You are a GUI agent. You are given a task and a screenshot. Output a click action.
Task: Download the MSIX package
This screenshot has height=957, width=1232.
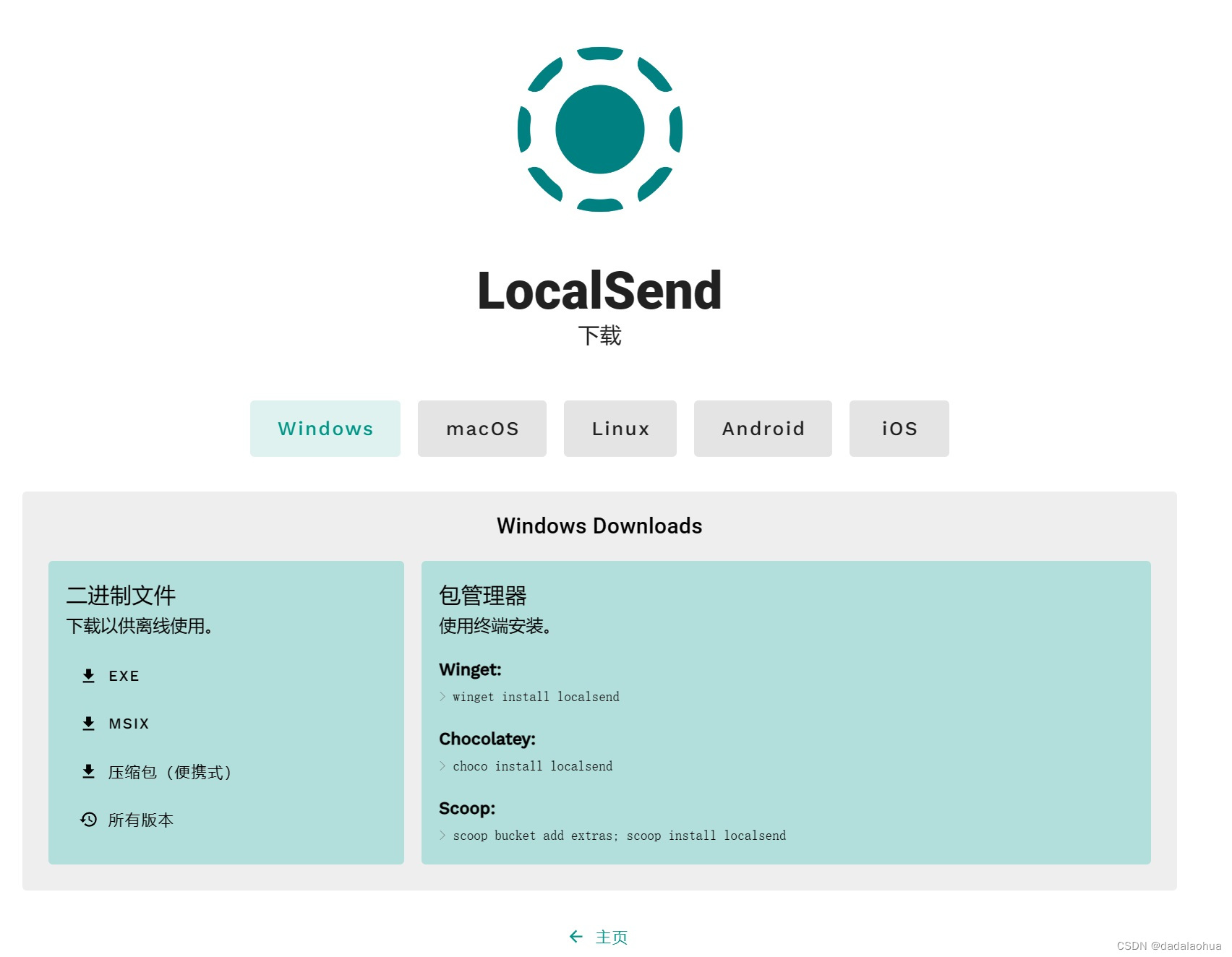point(116,724)
